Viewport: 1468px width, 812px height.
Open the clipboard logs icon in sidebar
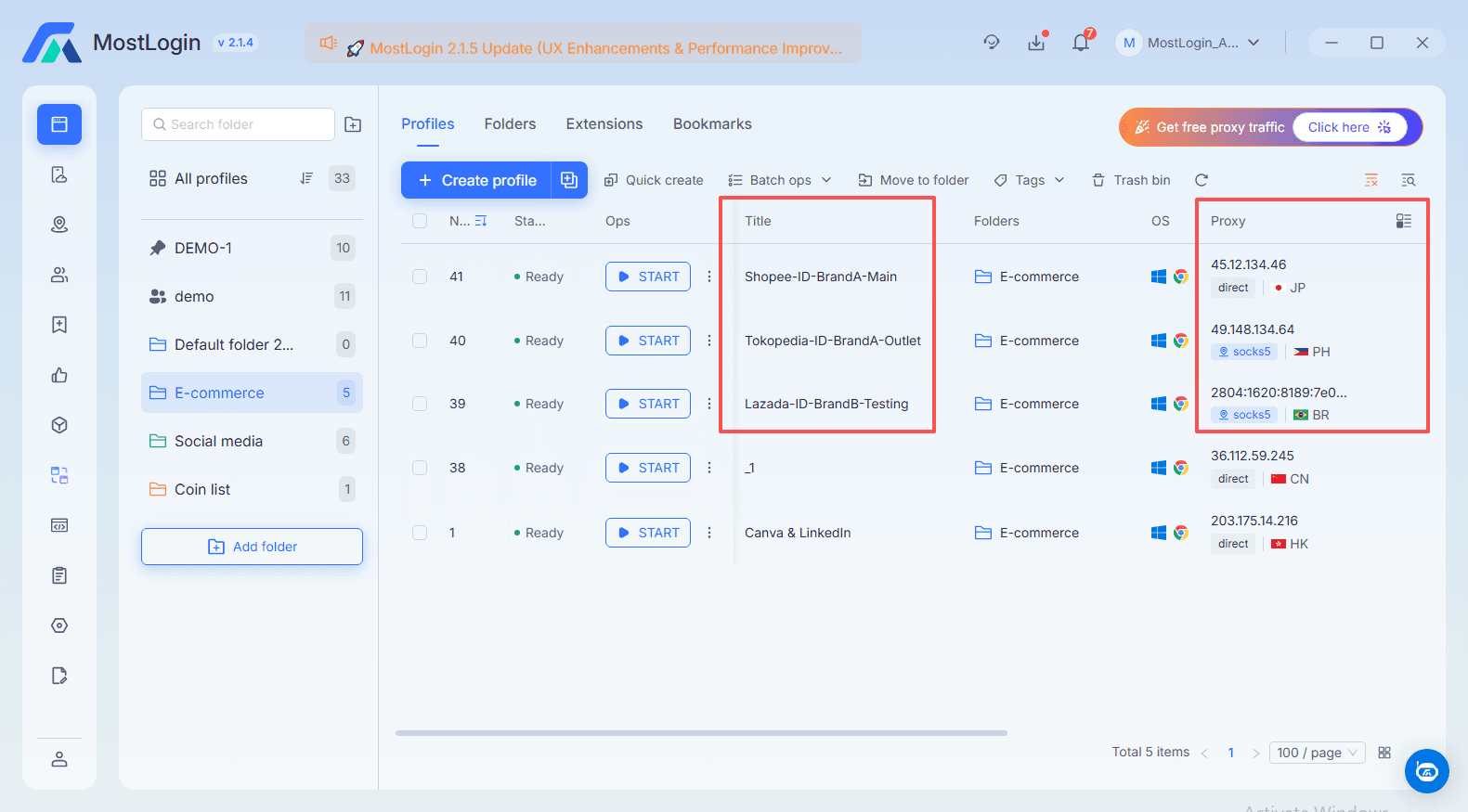click(x=59, y=575)
